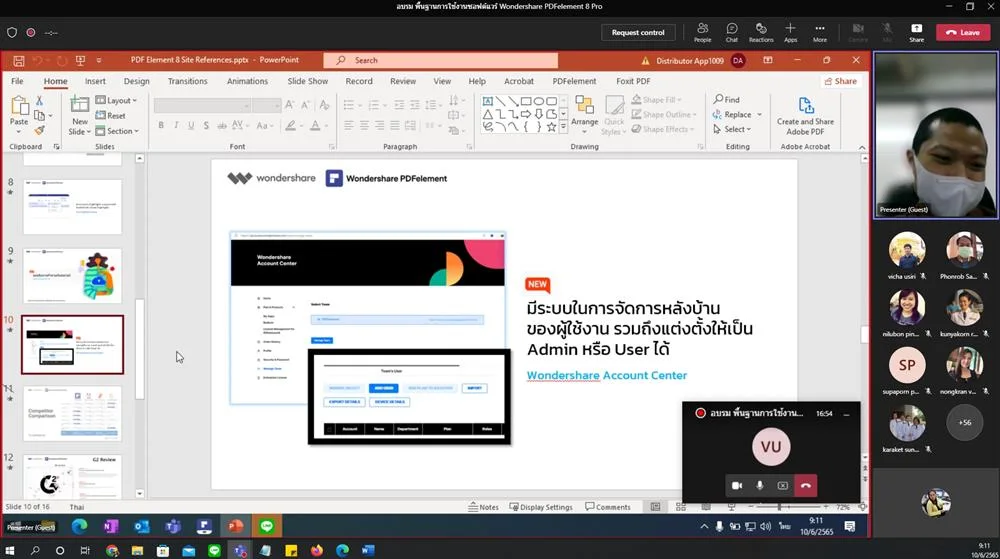Toggle center text alignment
The height and width of the screenshot is (559, 1000).
tap(364, 126)
